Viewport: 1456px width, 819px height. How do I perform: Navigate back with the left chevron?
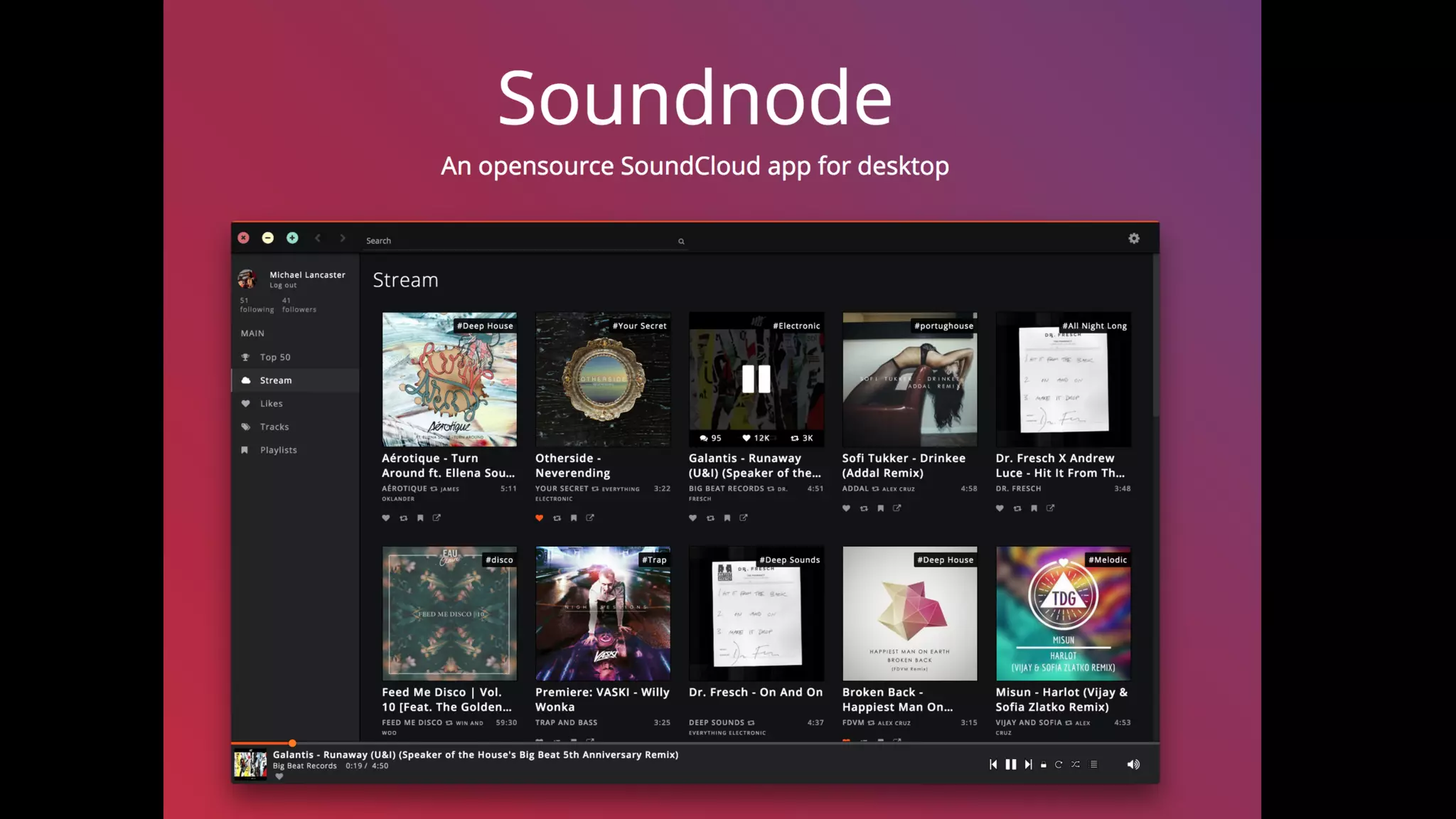pos(318,238)
